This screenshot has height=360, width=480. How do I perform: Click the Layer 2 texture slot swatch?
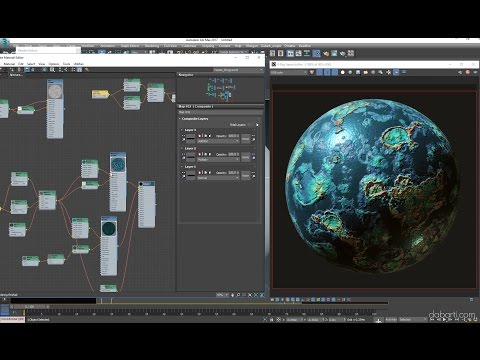point(191,157)
